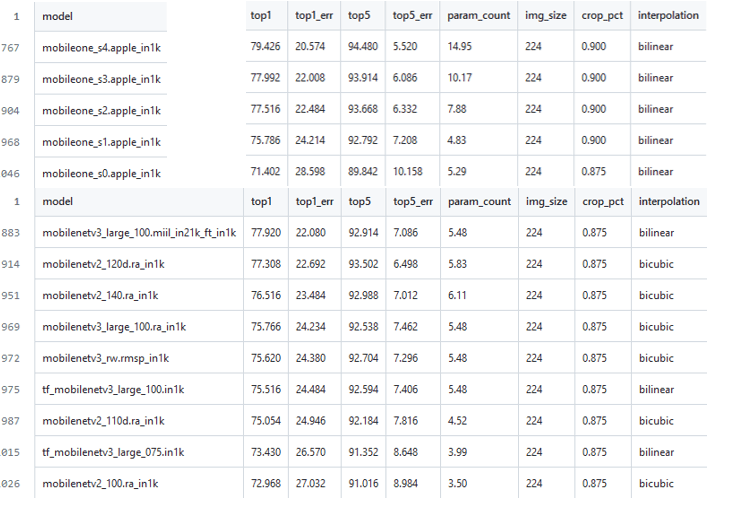The height and width of the screenshot is (530, 740).
Task: Click img_size 224 in the mobileone_s4 row
Action: (533, 46)
